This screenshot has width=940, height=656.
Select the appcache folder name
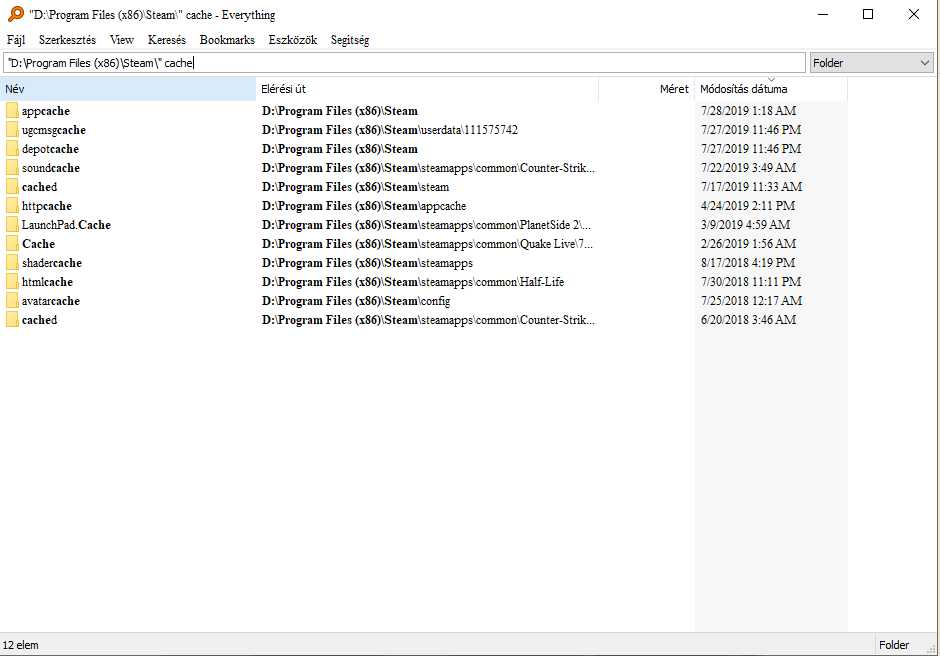(46, 111)
